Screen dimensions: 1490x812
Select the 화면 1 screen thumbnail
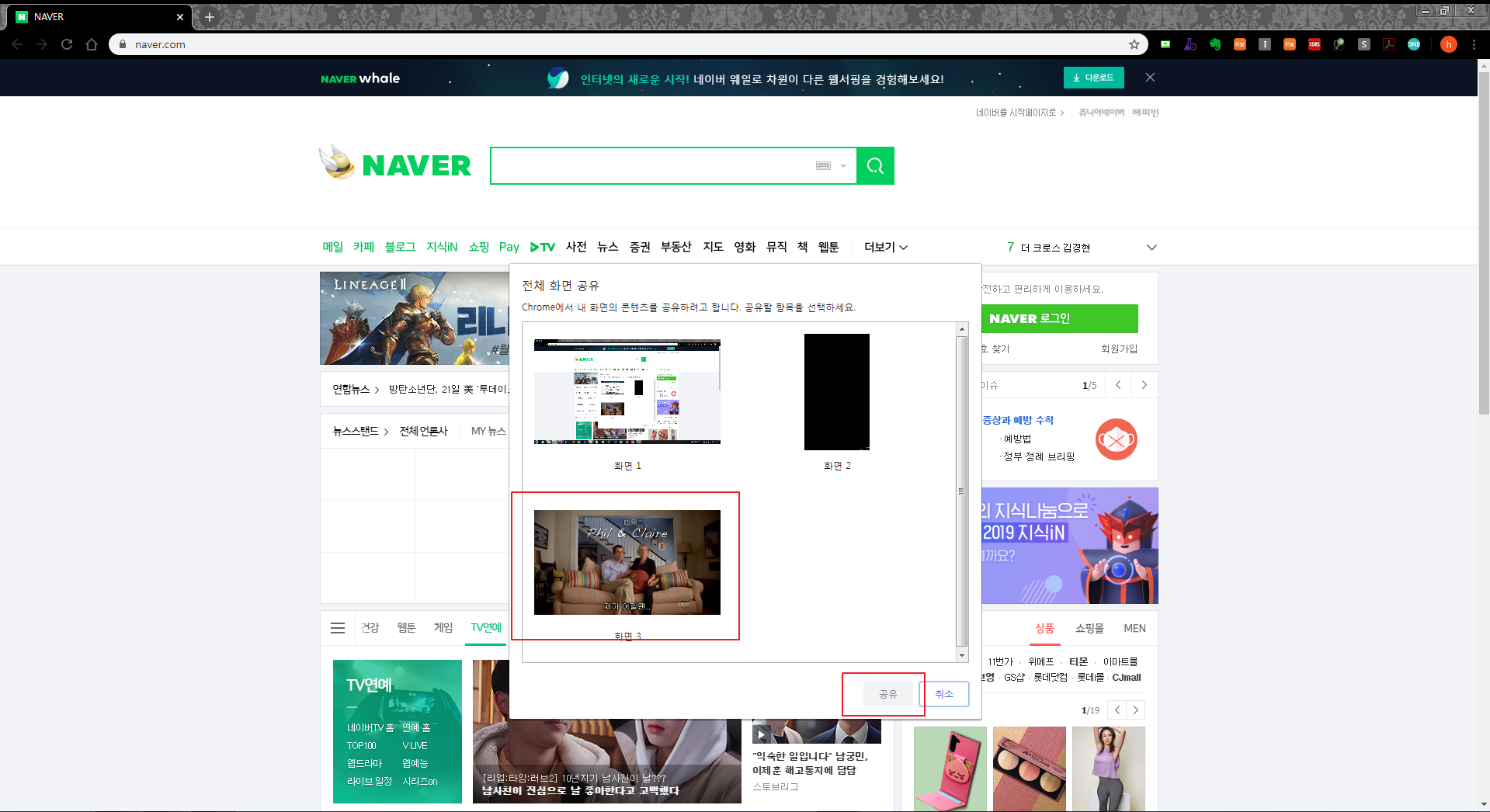[627, 391]
